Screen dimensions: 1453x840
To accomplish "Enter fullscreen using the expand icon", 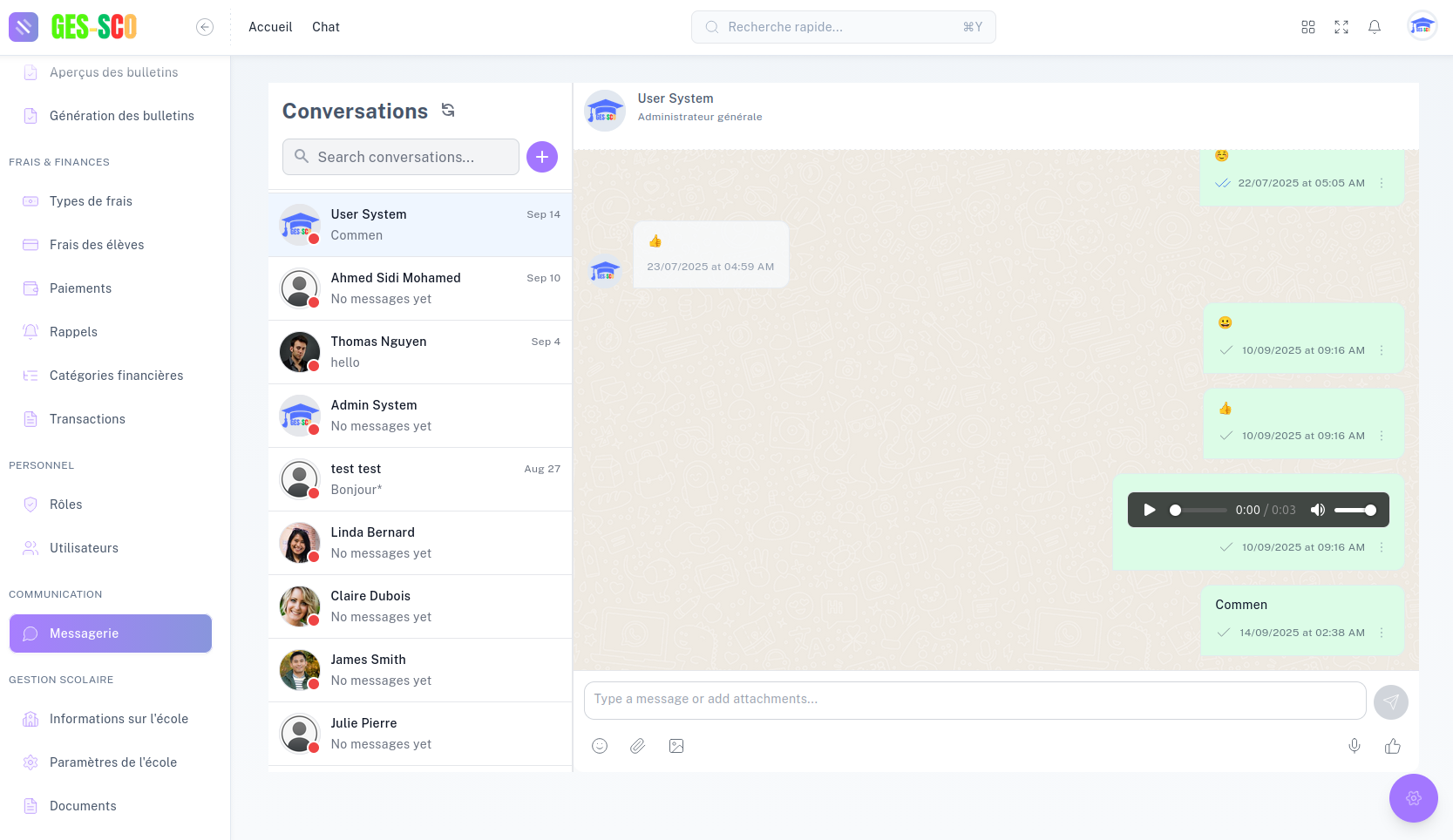I will (x=1341, y=27).
